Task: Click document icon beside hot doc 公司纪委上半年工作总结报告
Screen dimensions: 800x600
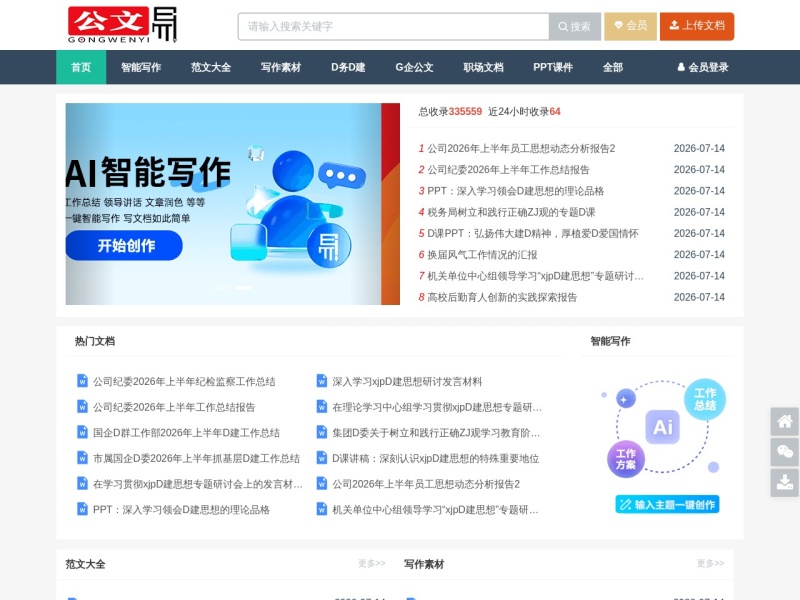Action: [x=82, y=407]
